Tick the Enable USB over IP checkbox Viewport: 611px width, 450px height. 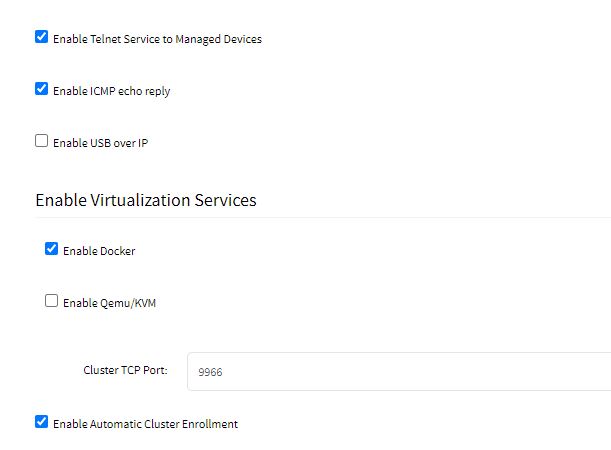click(x=41, y=141)
